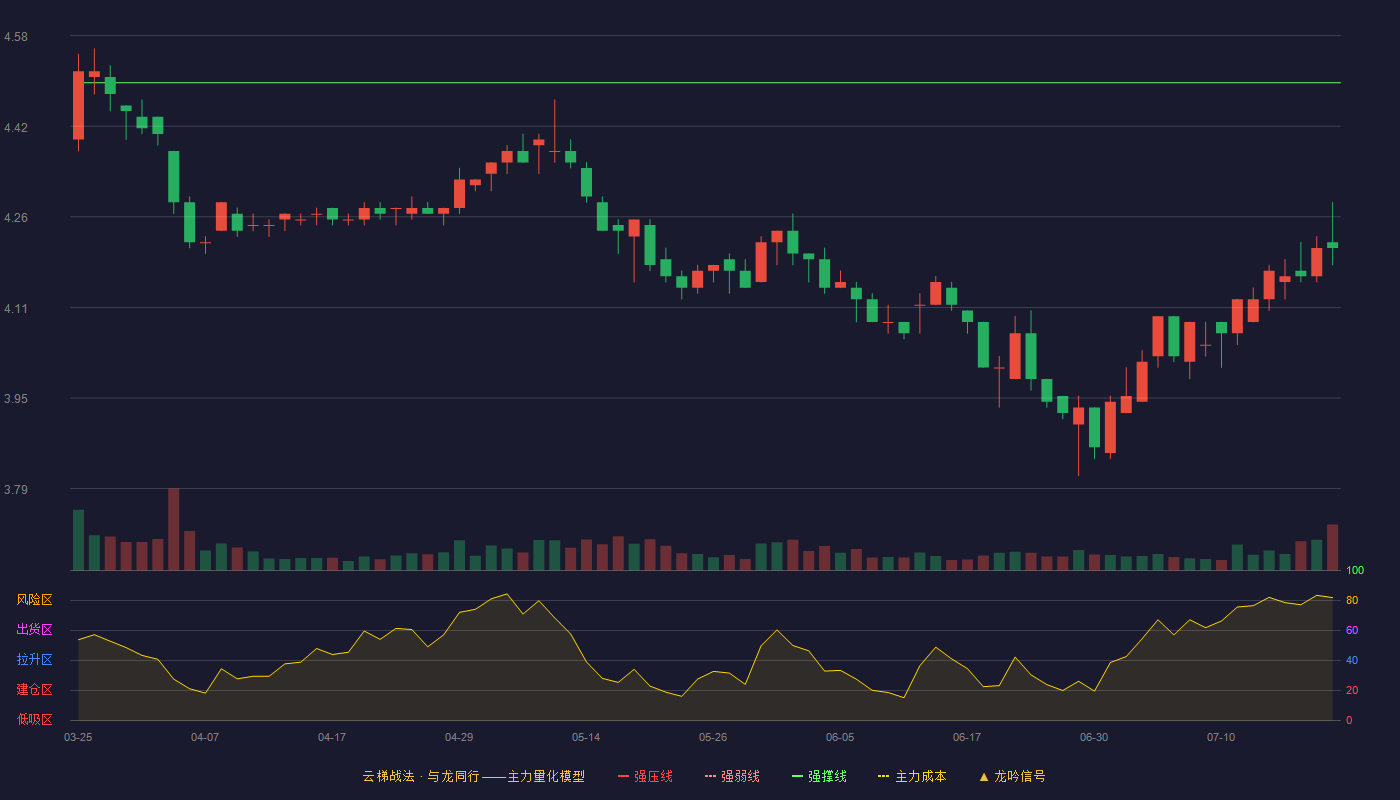Click the 05-14 date label
The width and height of the screenshot is (1400, 800).
click(586, 737)
